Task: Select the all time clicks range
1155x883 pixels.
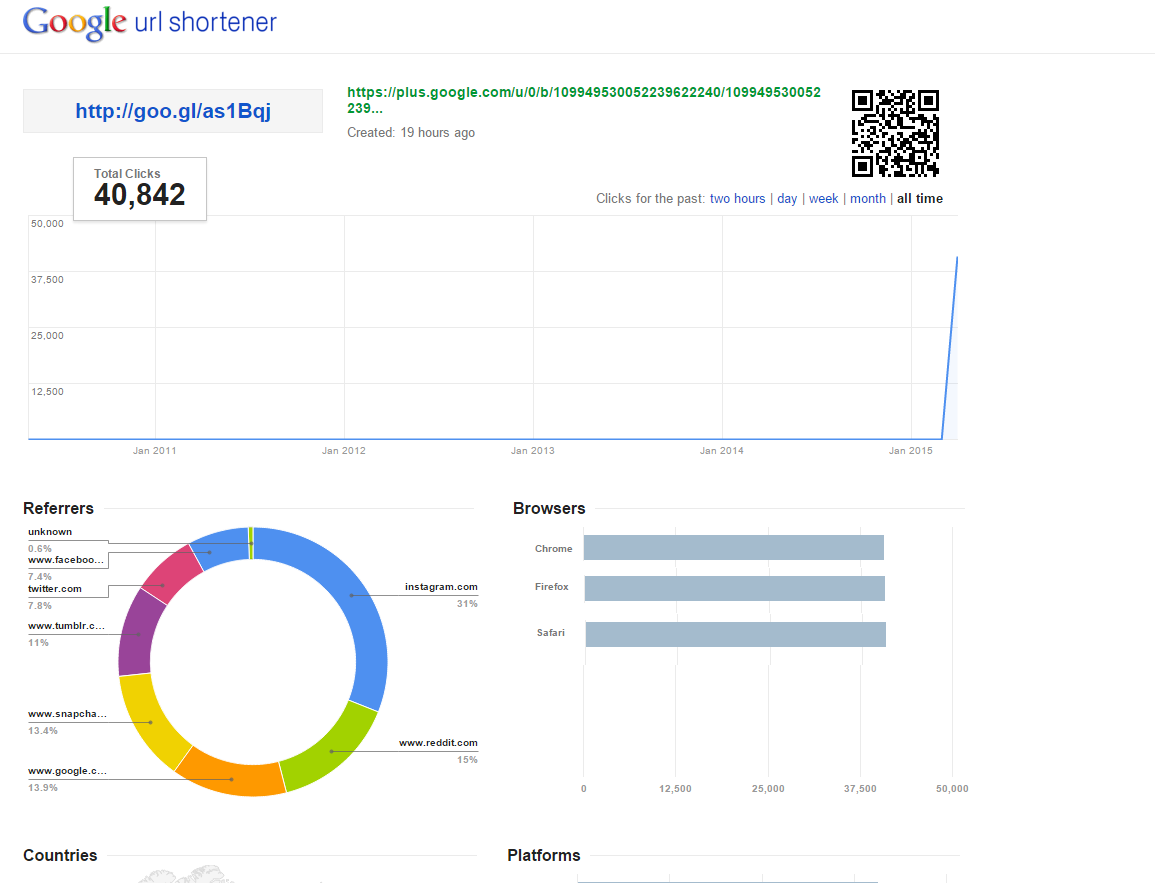Action: pos(919,199)
